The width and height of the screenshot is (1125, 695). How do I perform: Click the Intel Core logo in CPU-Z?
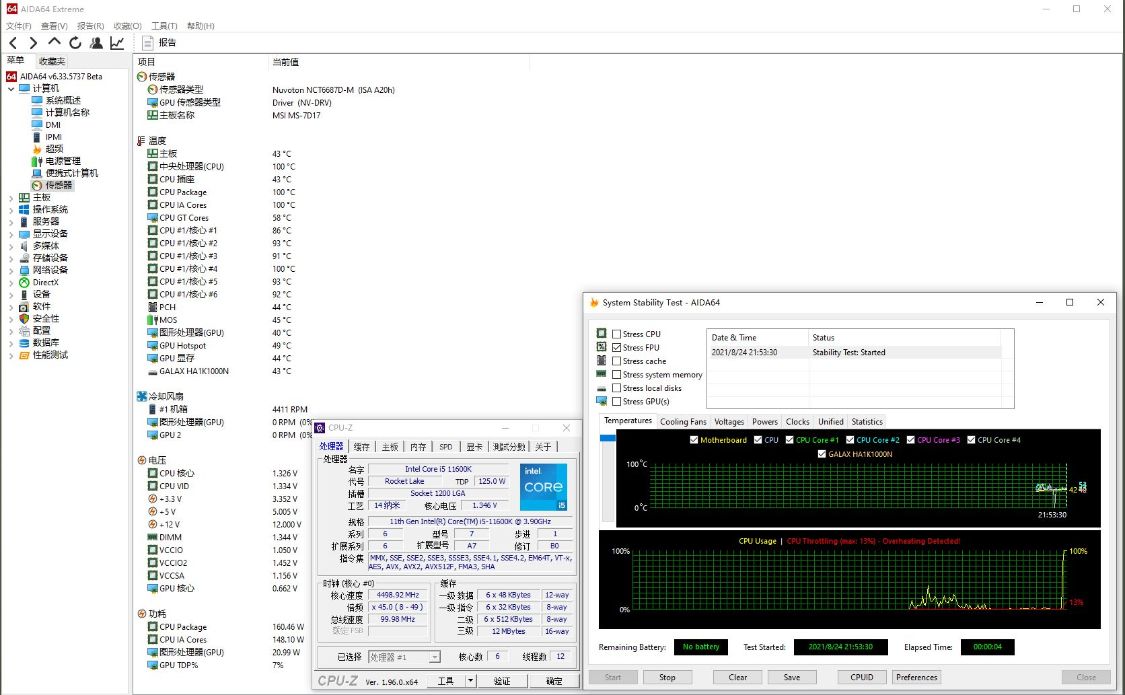(x=543, y=487)
